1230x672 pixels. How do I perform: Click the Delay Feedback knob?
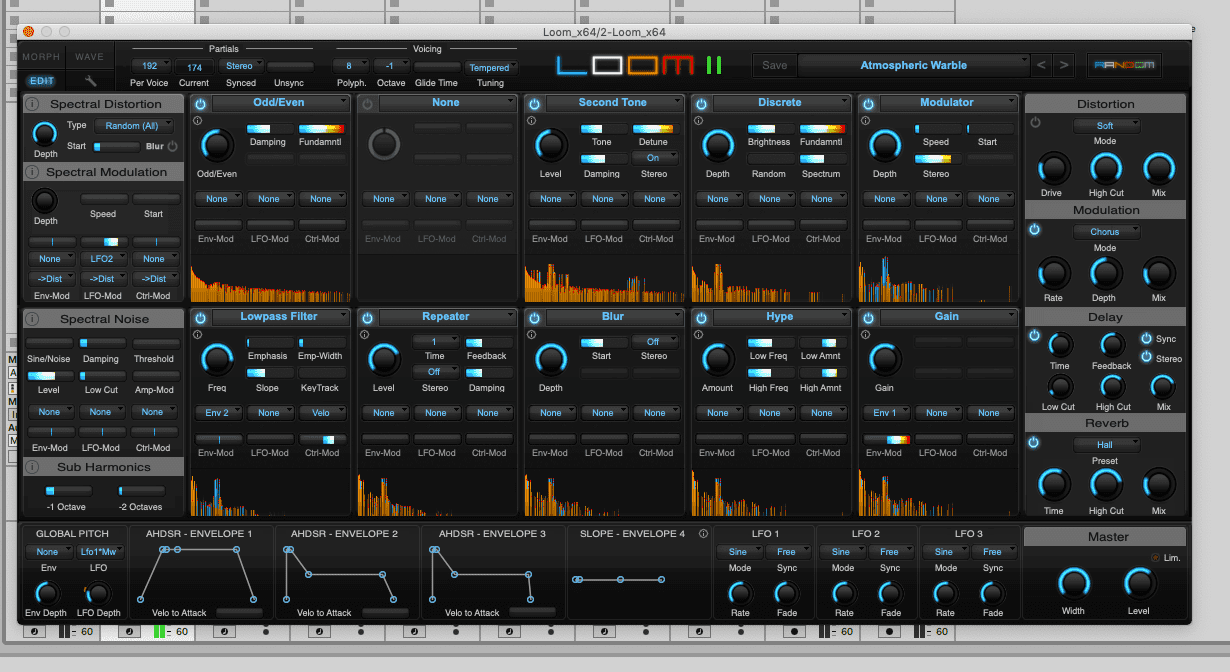[x=1111, y=346]
